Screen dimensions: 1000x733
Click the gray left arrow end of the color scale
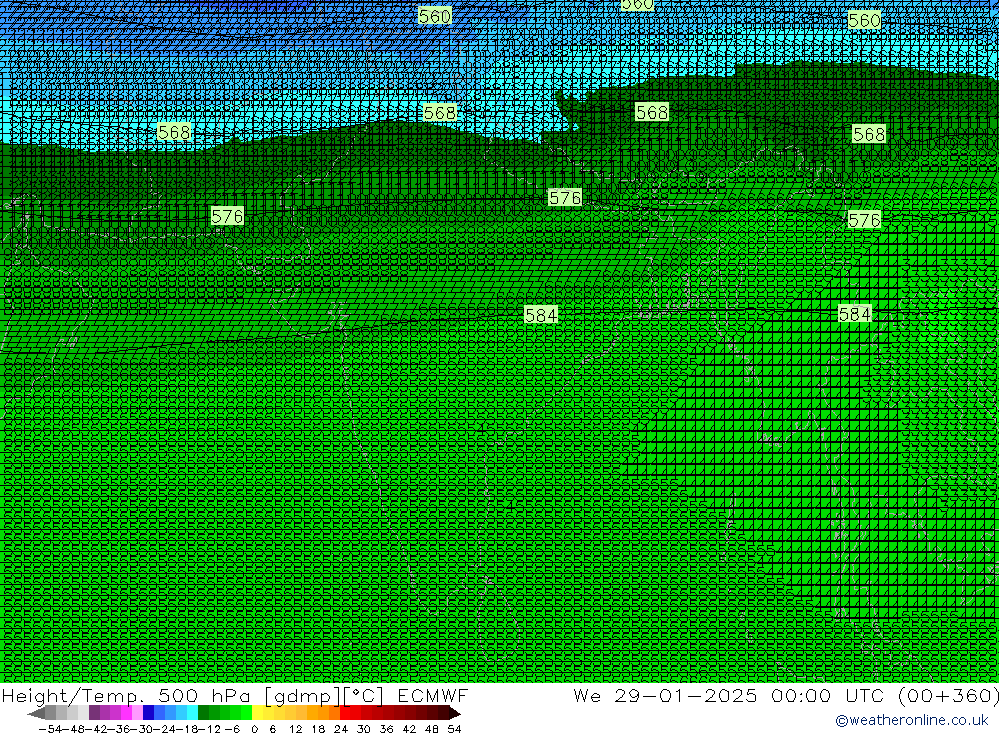36,713
